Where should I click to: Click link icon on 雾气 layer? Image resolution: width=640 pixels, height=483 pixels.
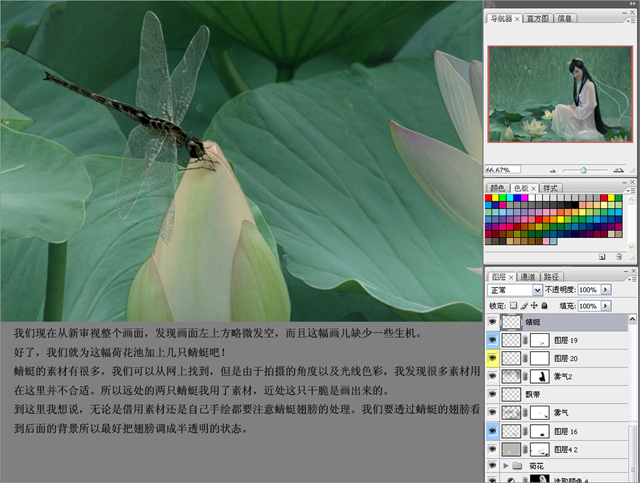click(x=525, y=413)
